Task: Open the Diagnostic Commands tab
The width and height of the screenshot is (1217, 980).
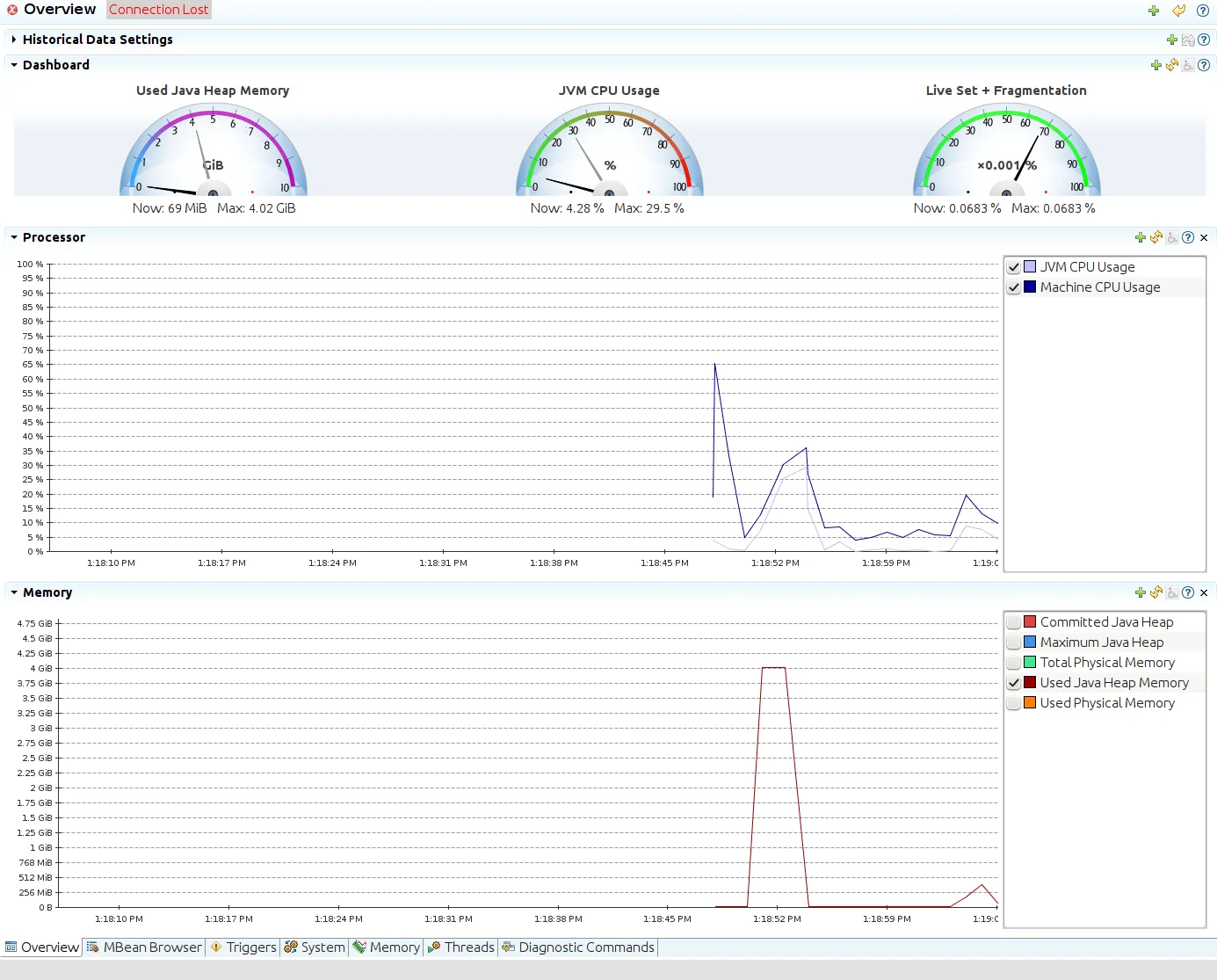Action: point(578,947)
